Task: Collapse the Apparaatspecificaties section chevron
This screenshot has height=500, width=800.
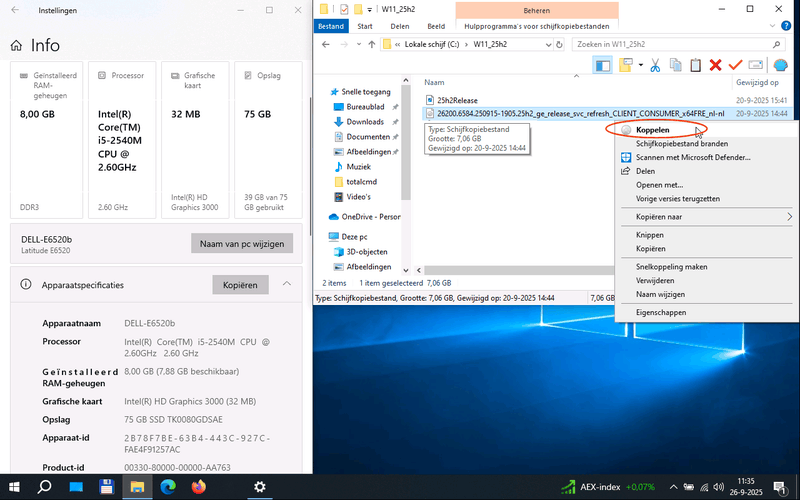Action: (287, 284)
